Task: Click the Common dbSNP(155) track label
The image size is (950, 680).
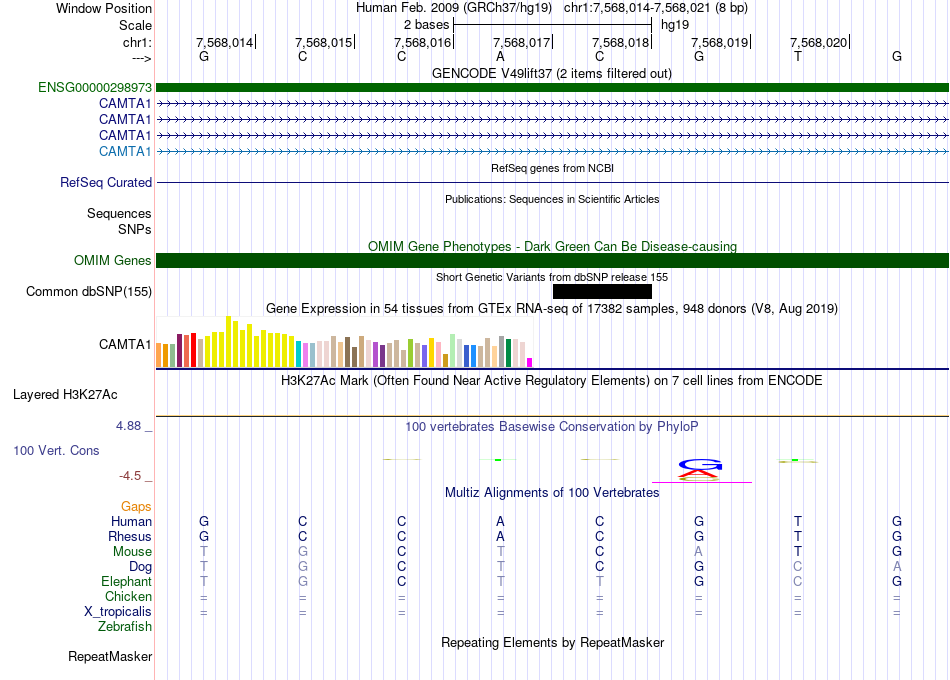Action: coord(89,292)
